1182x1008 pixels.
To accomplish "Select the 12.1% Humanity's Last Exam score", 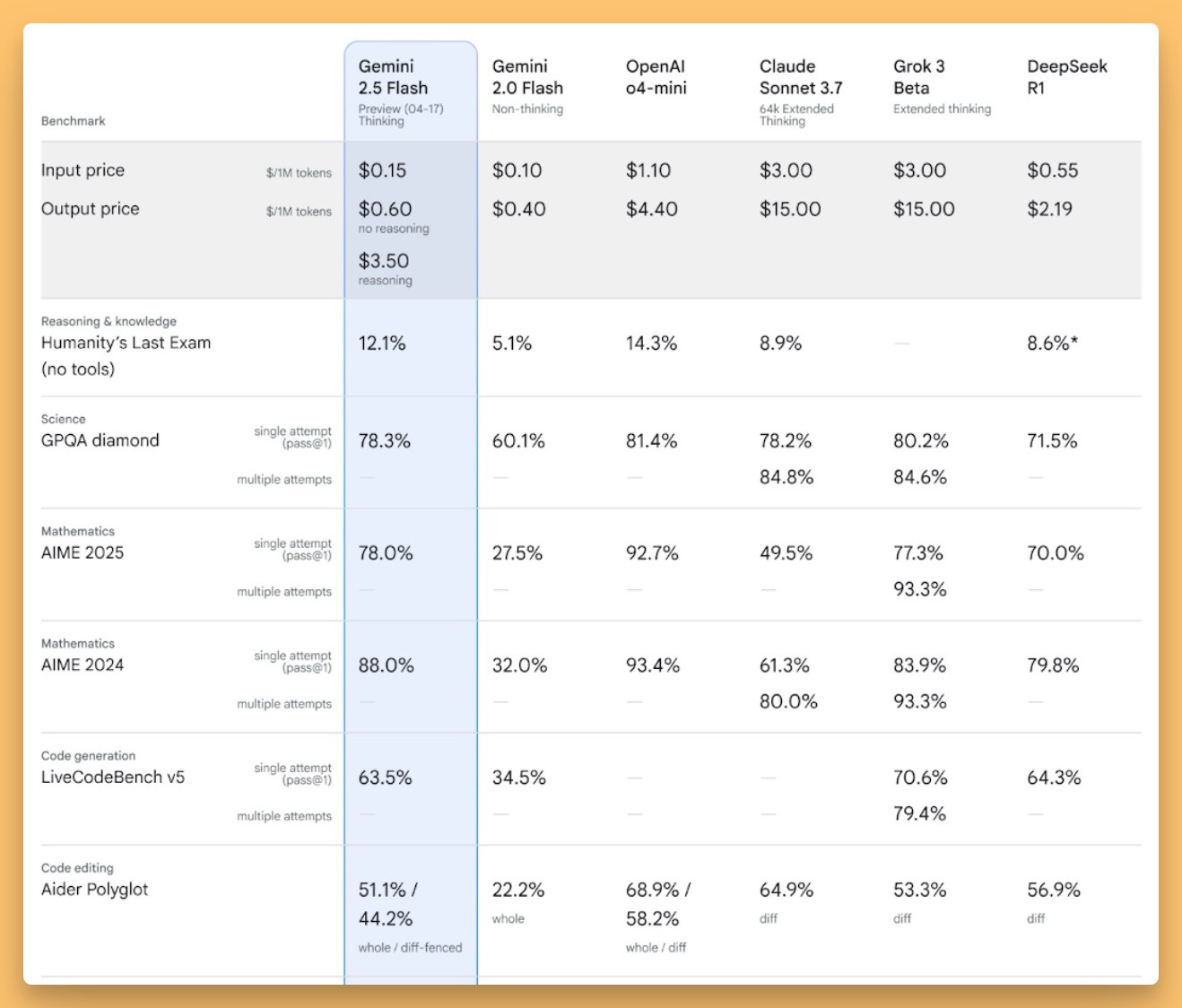I will (x=382, y=343).
